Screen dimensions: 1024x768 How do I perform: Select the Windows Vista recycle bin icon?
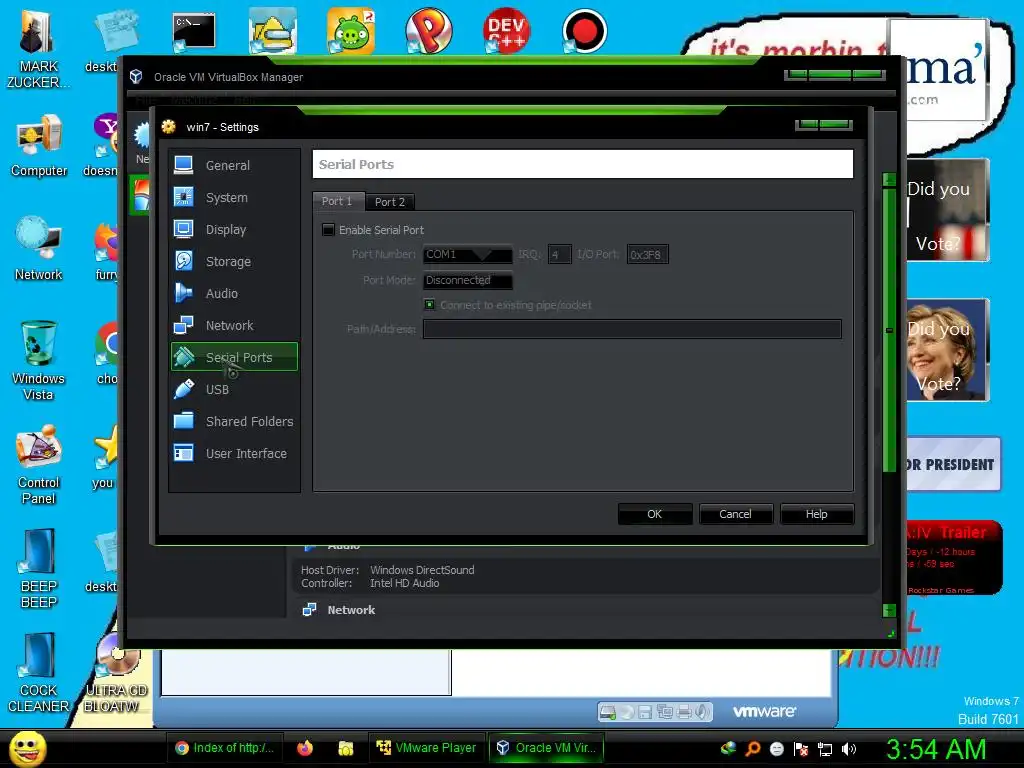(x=39, y=361)
